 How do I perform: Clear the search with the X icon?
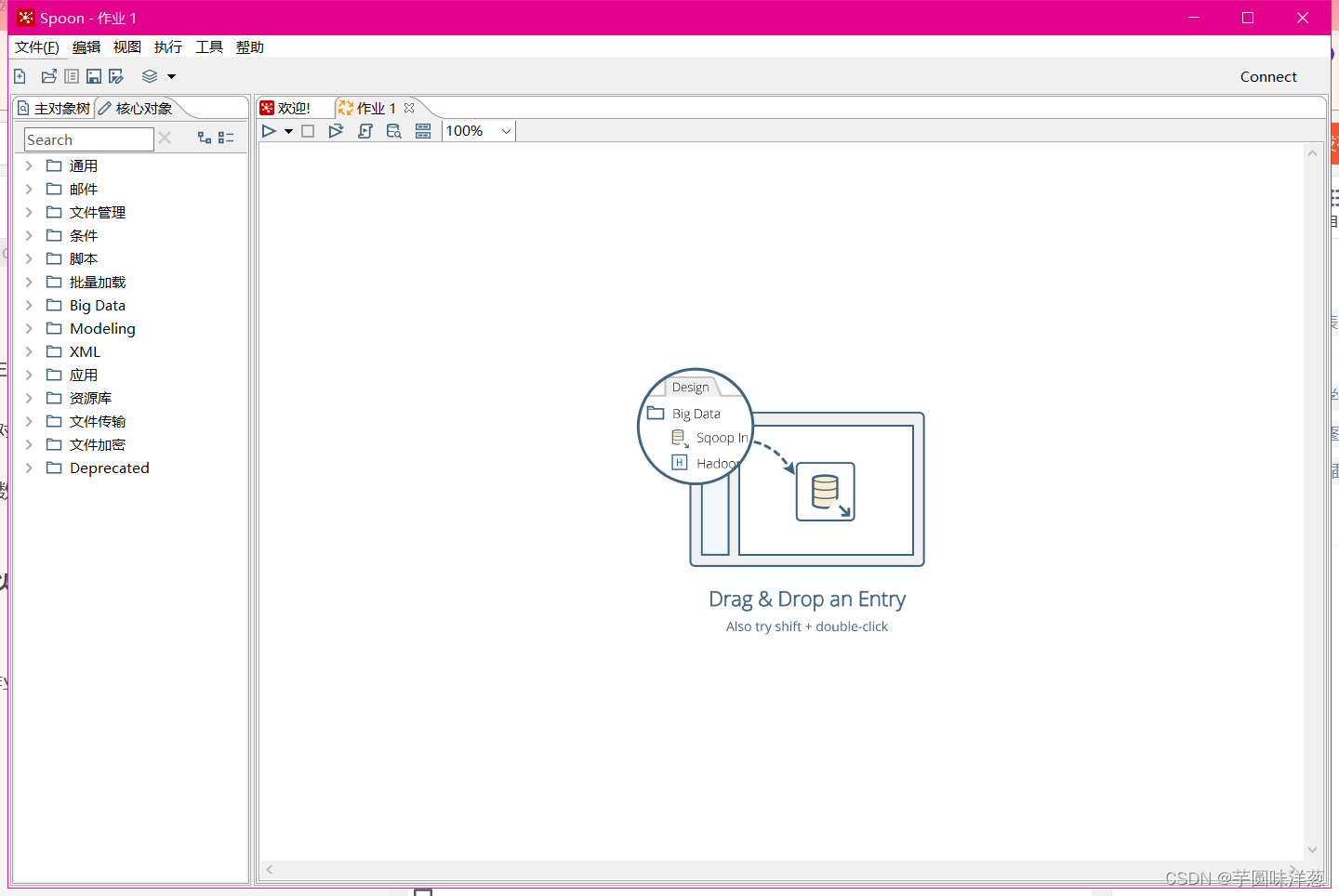point(165,138)
